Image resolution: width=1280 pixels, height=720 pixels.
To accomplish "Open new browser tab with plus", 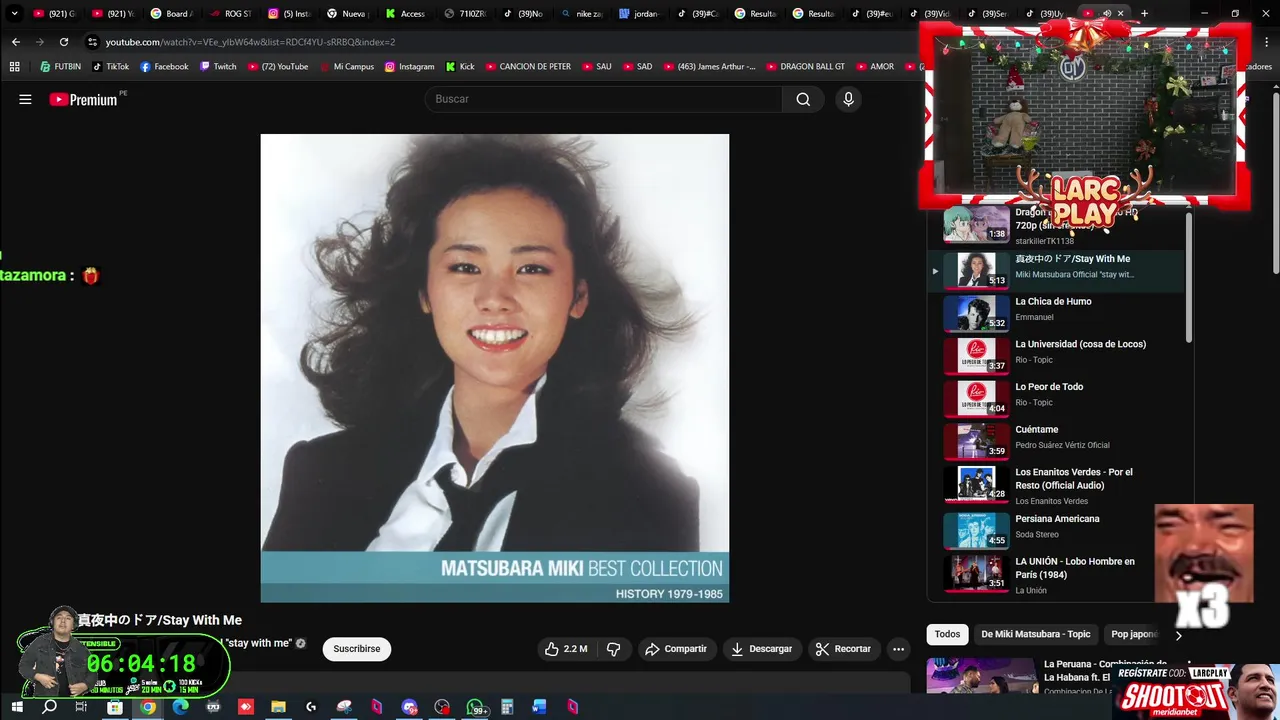I will 1144,14.
